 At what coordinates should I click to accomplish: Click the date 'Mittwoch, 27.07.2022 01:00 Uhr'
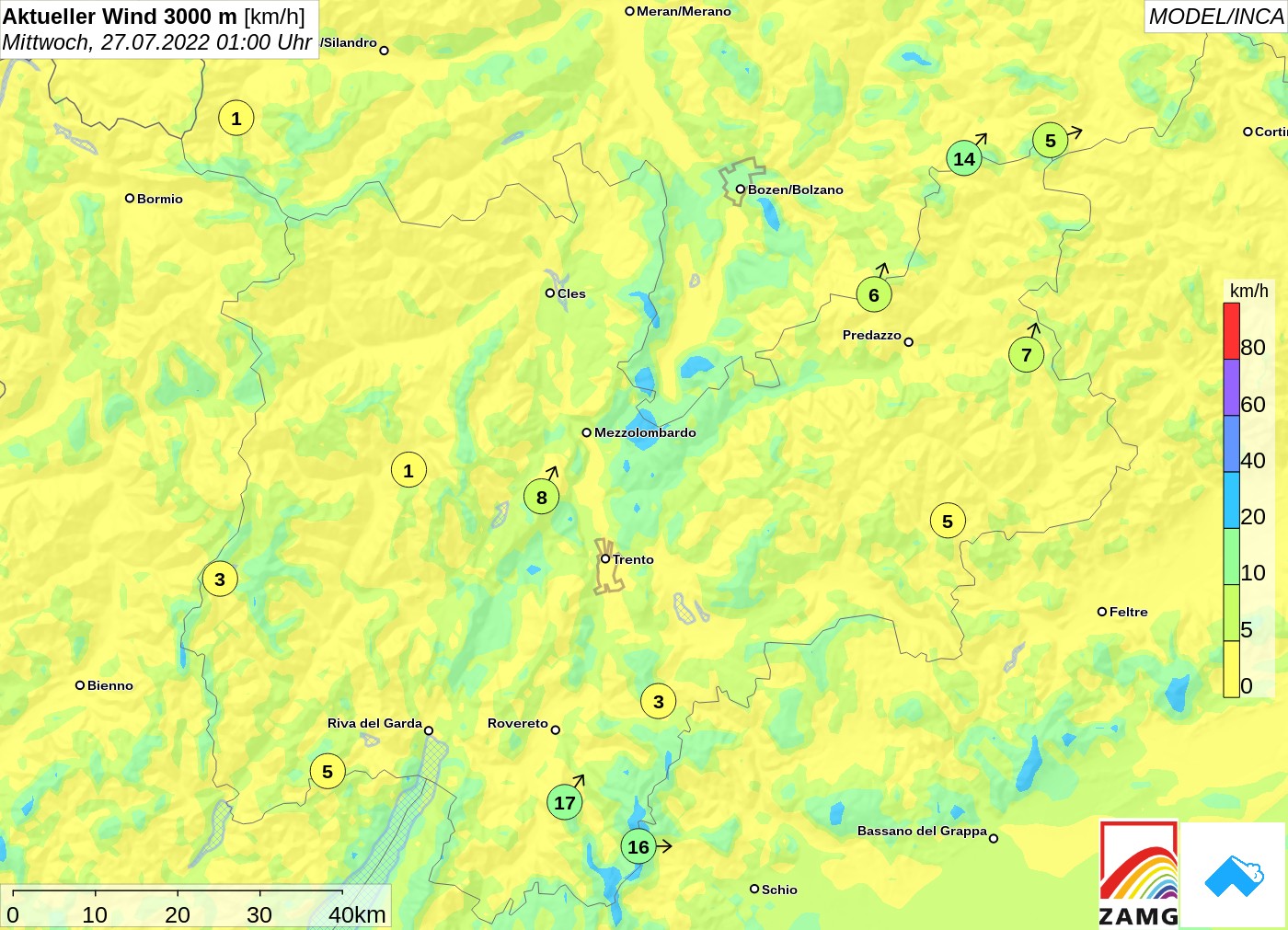point(157,42)
